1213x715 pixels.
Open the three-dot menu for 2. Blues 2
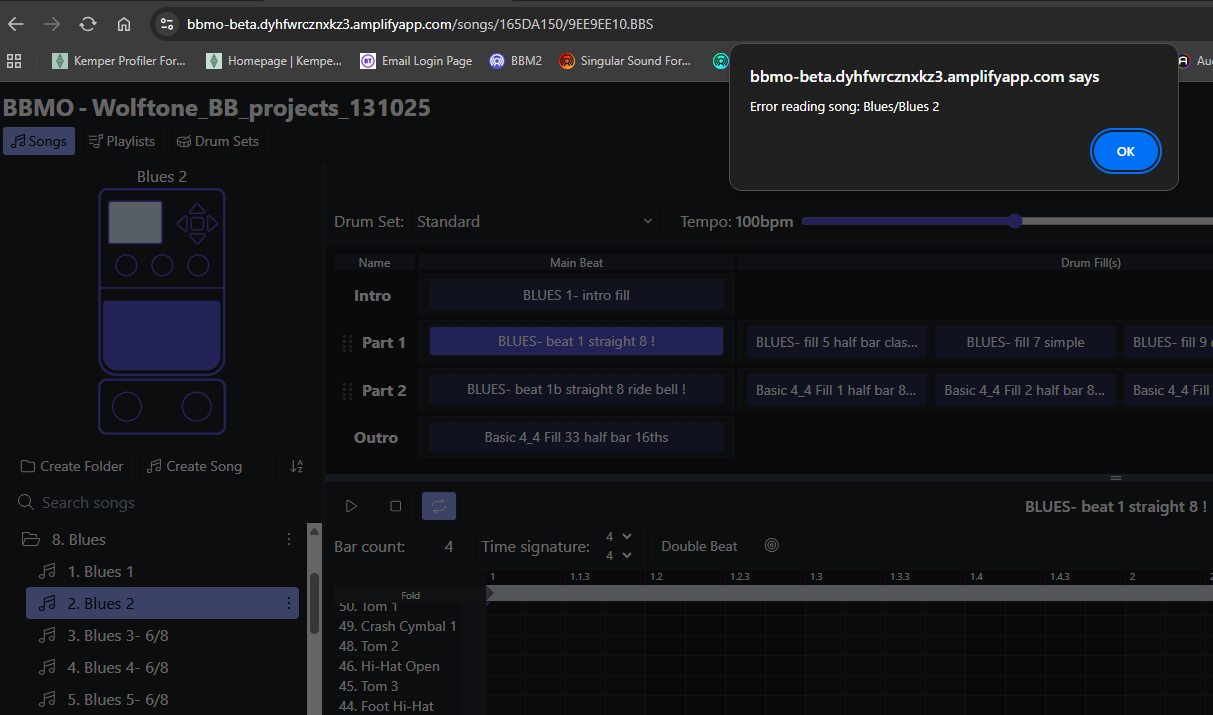point(289,603)
